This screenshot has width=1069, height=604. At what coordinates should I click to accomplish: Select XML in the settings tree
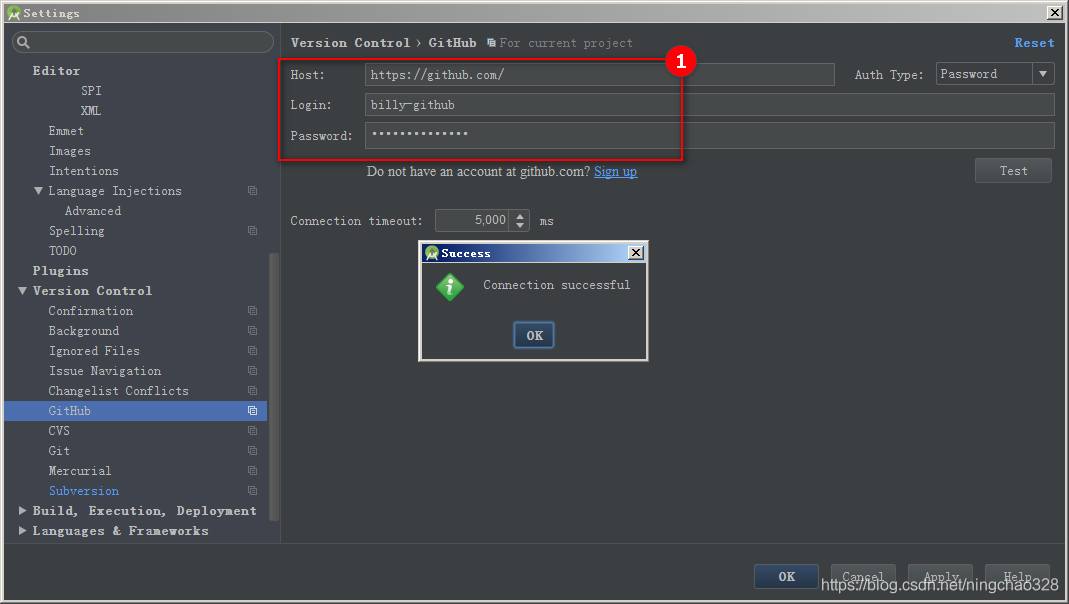[x=91, y=110]
